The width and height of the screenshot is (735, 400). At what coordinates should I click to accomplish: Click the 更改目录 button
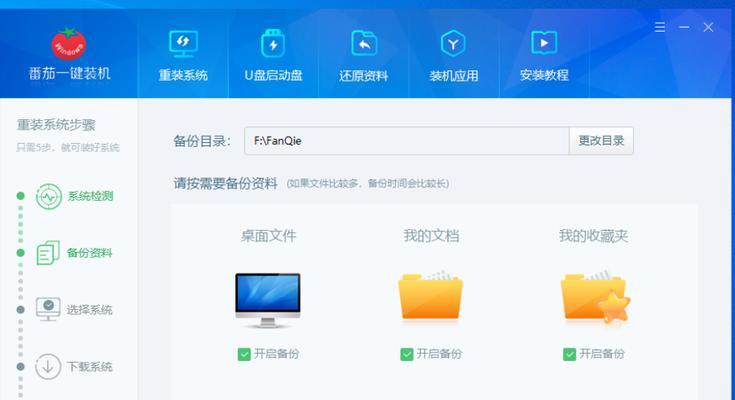pyautogui.click(x=601, y=141)
